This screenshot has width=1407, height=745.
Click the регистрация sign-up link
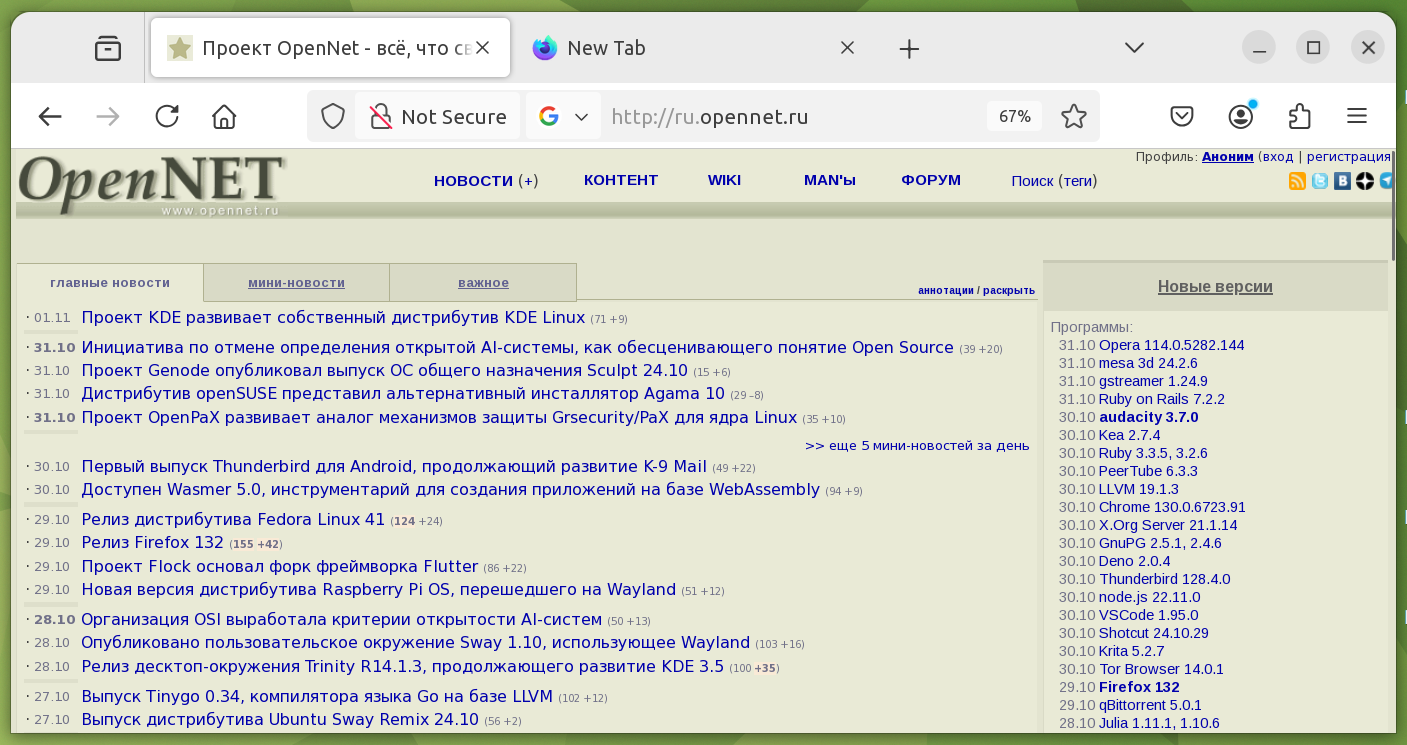coord(1348,157)
